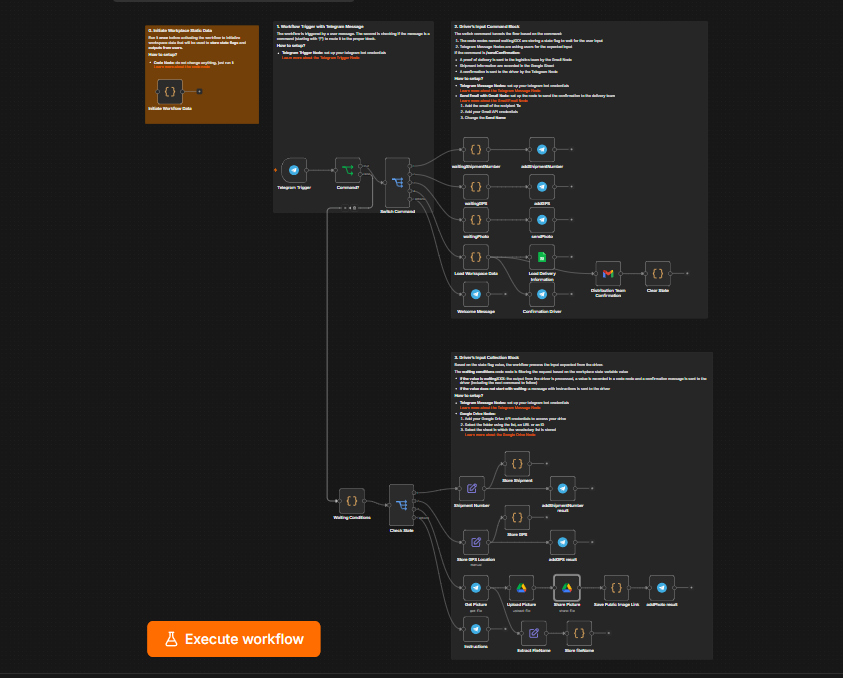Open the Google Drive Node documentation link
This screenshot has width=843, height=678.
[500, 434]
